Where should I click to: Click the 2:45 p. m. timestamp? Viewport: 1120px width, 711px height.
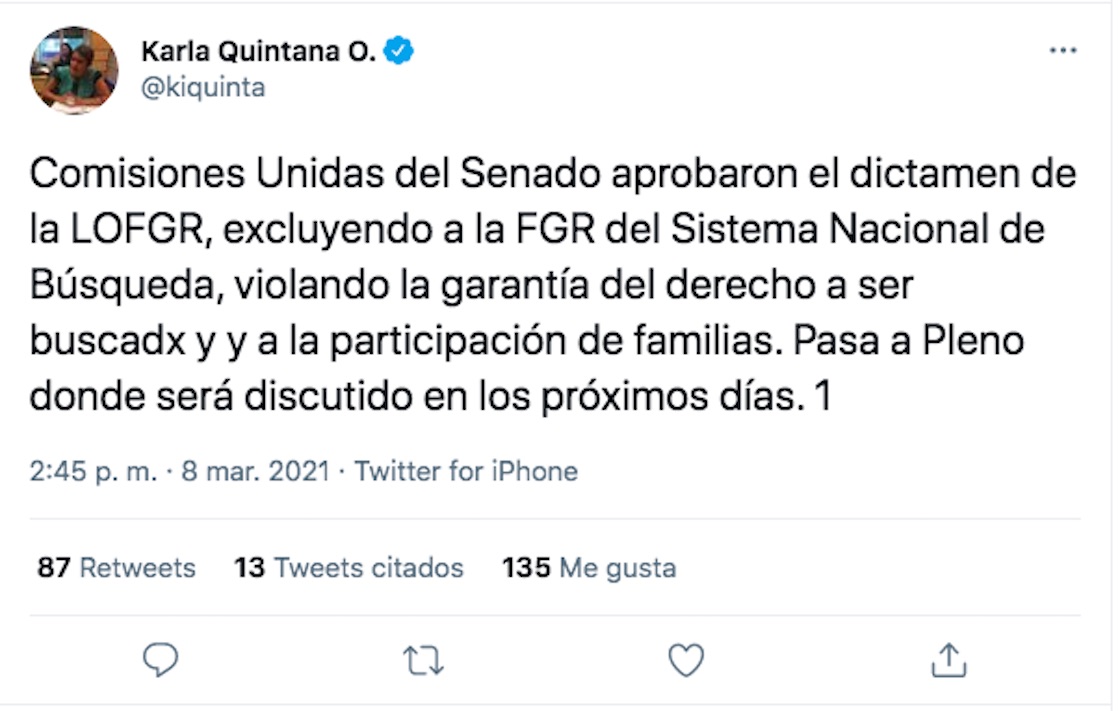[93, 471]
